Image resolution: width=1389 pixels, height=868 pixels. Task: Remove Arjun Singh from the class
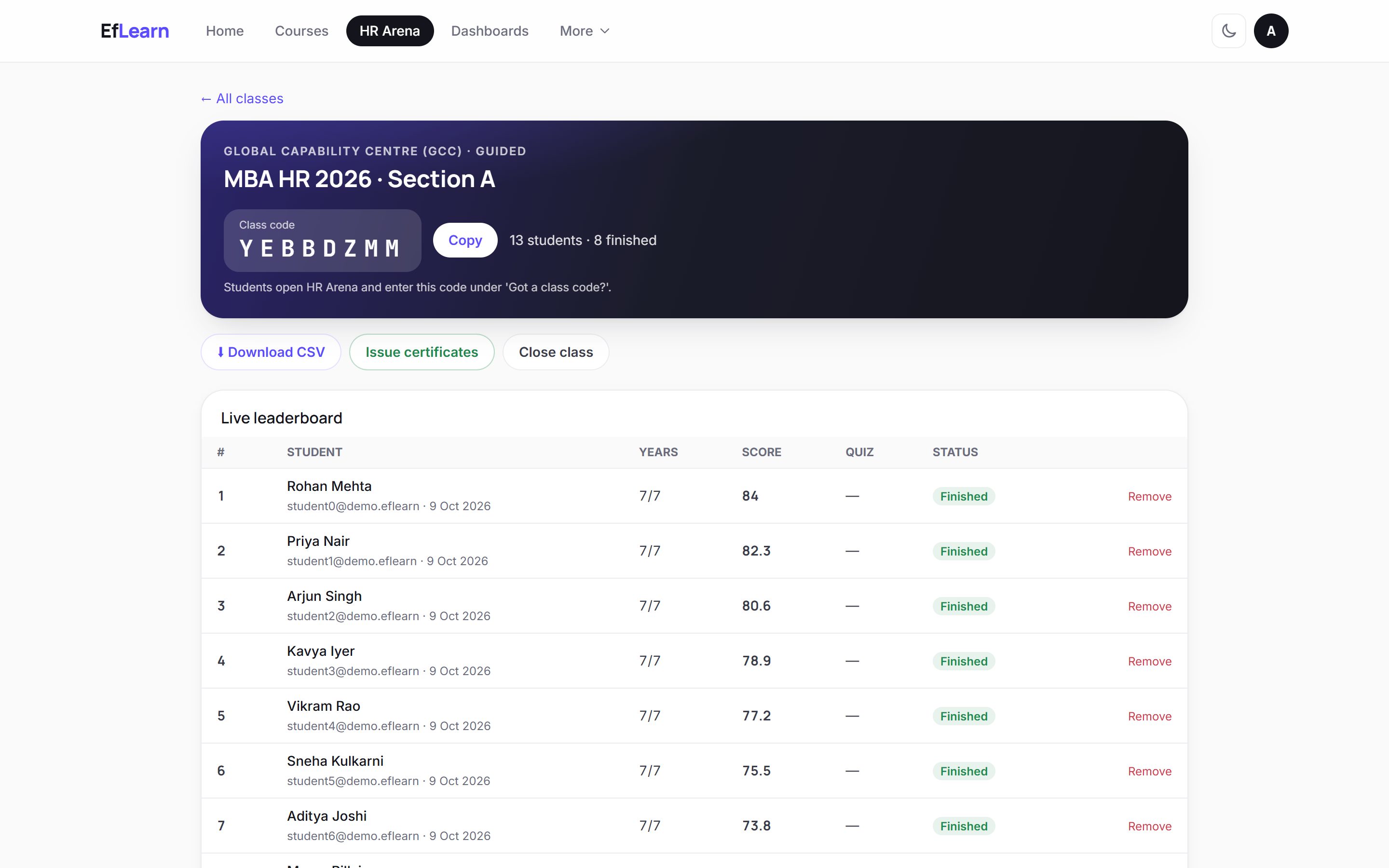[1150, 606]
